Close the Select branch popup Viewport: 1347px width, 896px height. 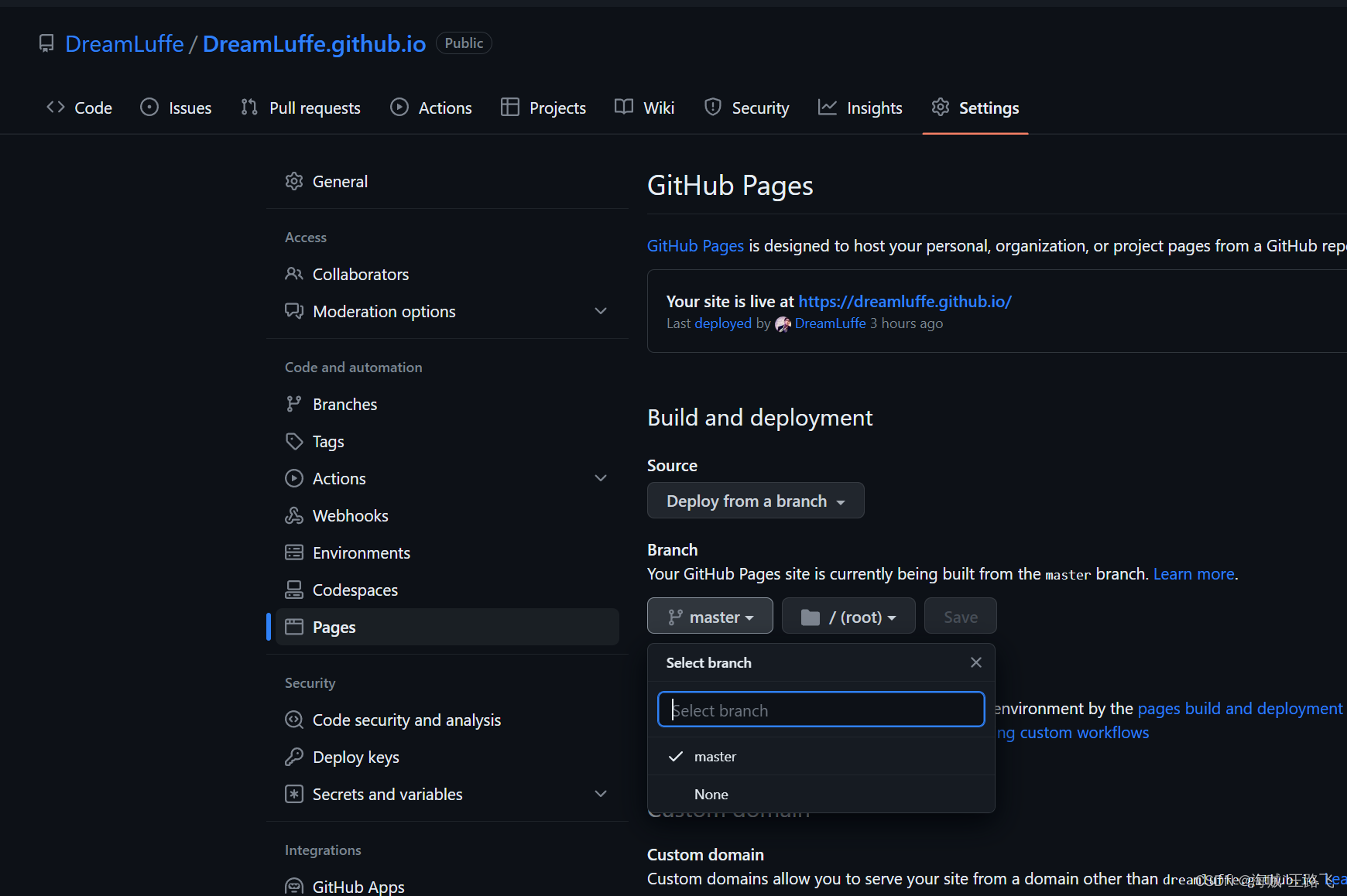[975, 663]
